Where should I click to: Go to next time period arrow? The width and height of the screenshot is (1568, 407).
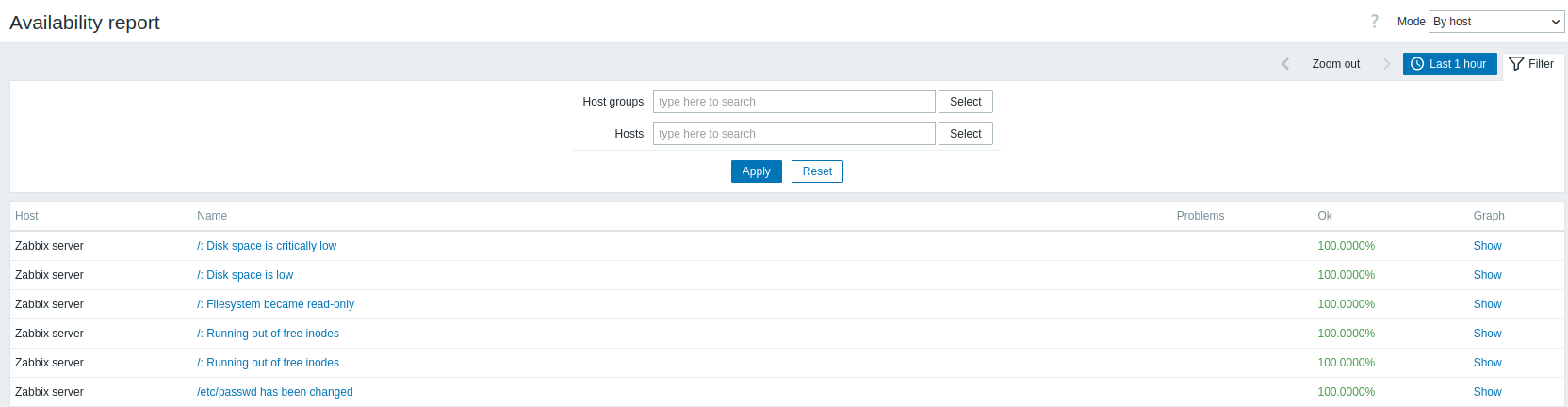click(1387, 64)
